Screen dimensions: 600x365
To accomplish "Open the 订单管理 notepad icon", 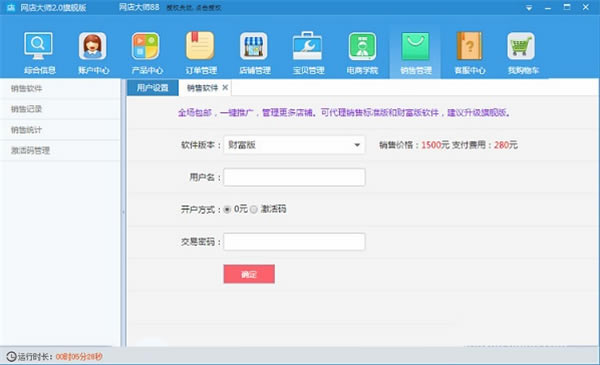I will 200,46.
